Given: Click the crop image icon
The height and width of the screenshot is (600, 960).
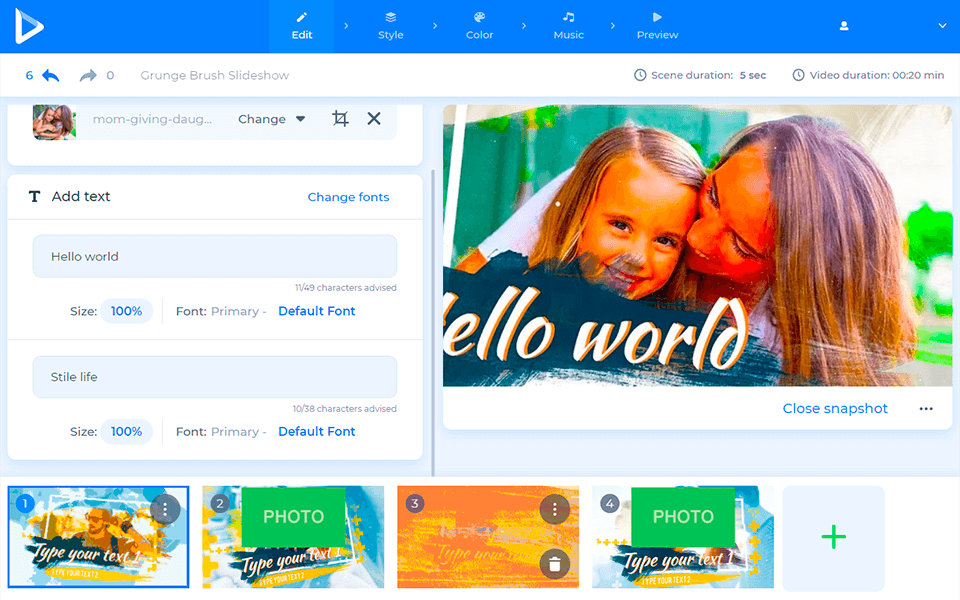Looking at the screenshot, I should point(340,119).
